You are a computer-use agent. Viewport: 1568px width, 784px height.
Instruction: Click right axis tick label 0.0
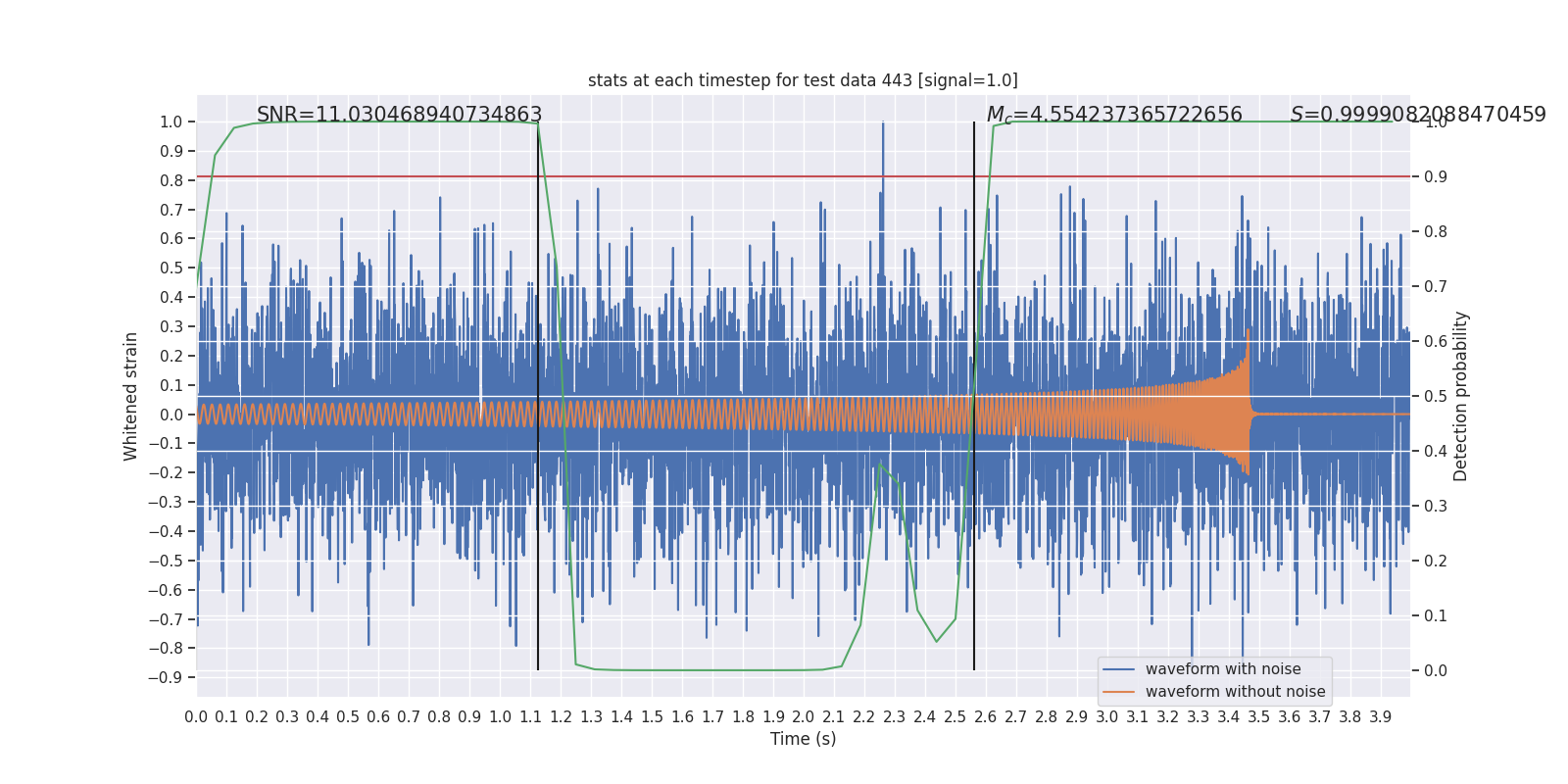click(x=1436, y=671)
